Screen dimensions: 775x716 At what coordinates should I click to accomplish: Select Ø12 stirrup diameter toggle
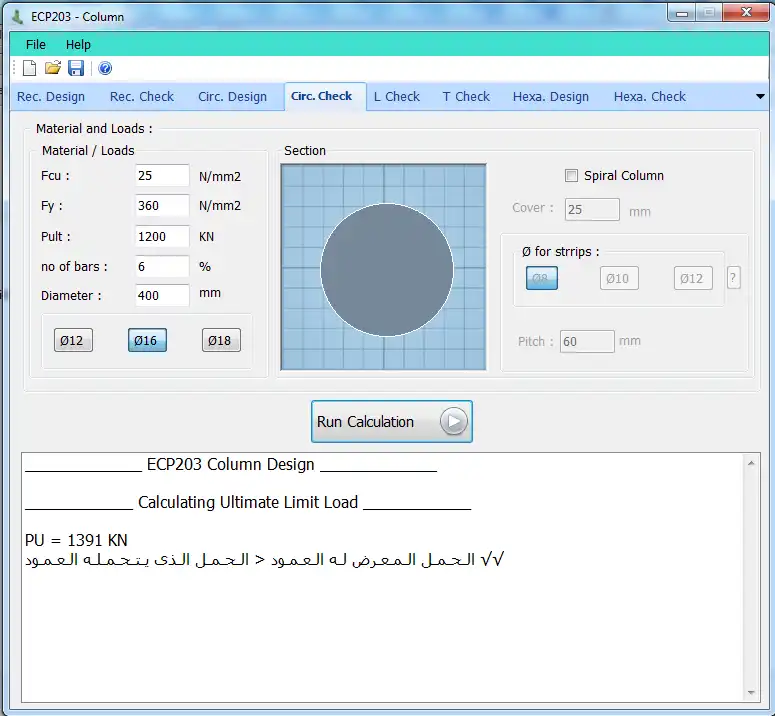(x=693, y=278)
